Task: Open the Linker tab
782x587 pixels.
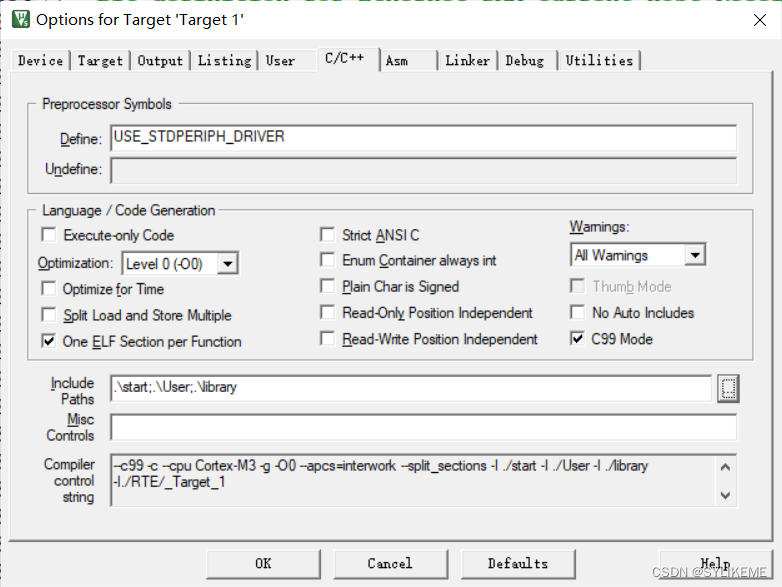Action: [x=467, y=61]
